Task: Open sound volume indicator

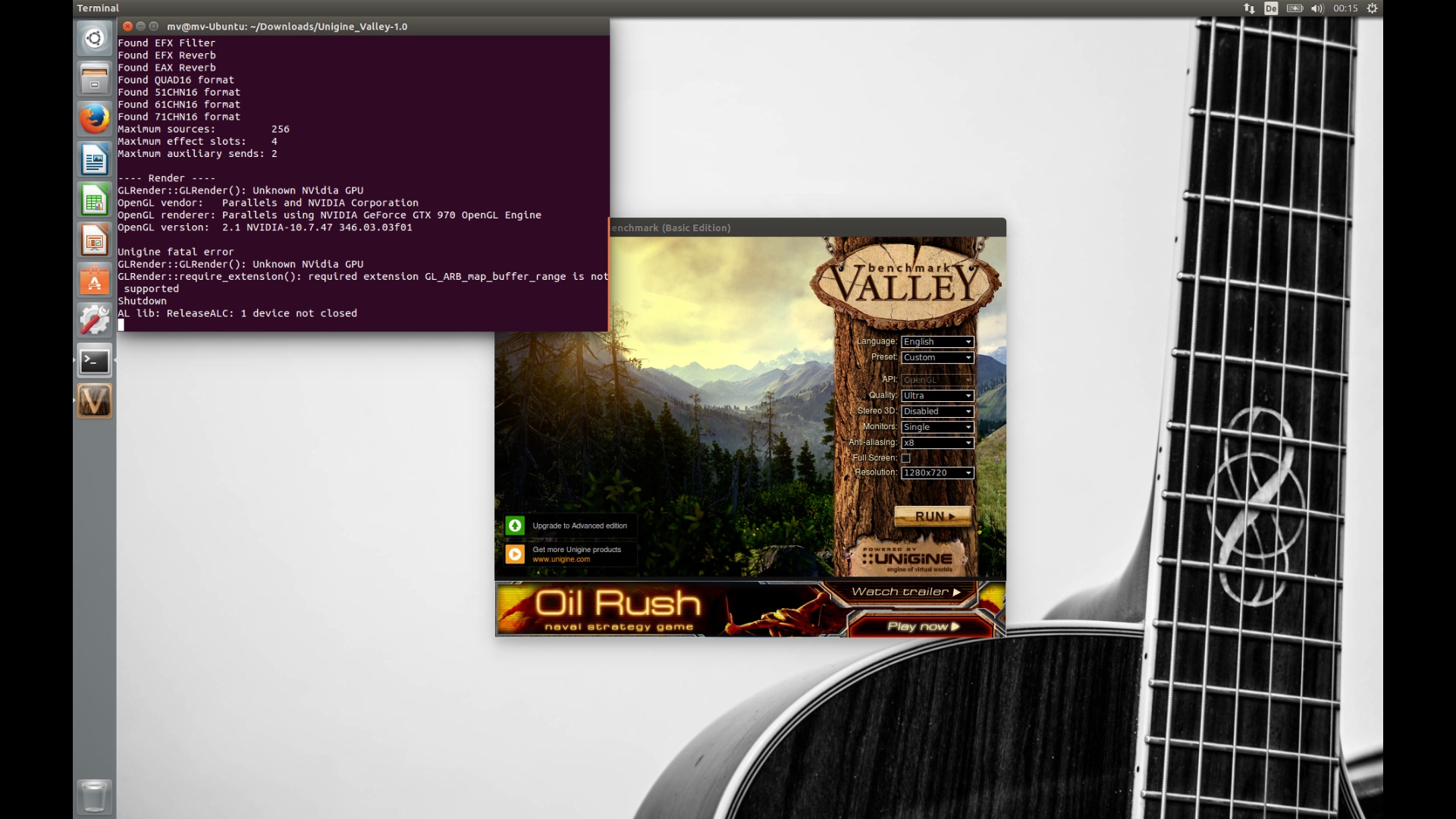Action: [1317, 8]
